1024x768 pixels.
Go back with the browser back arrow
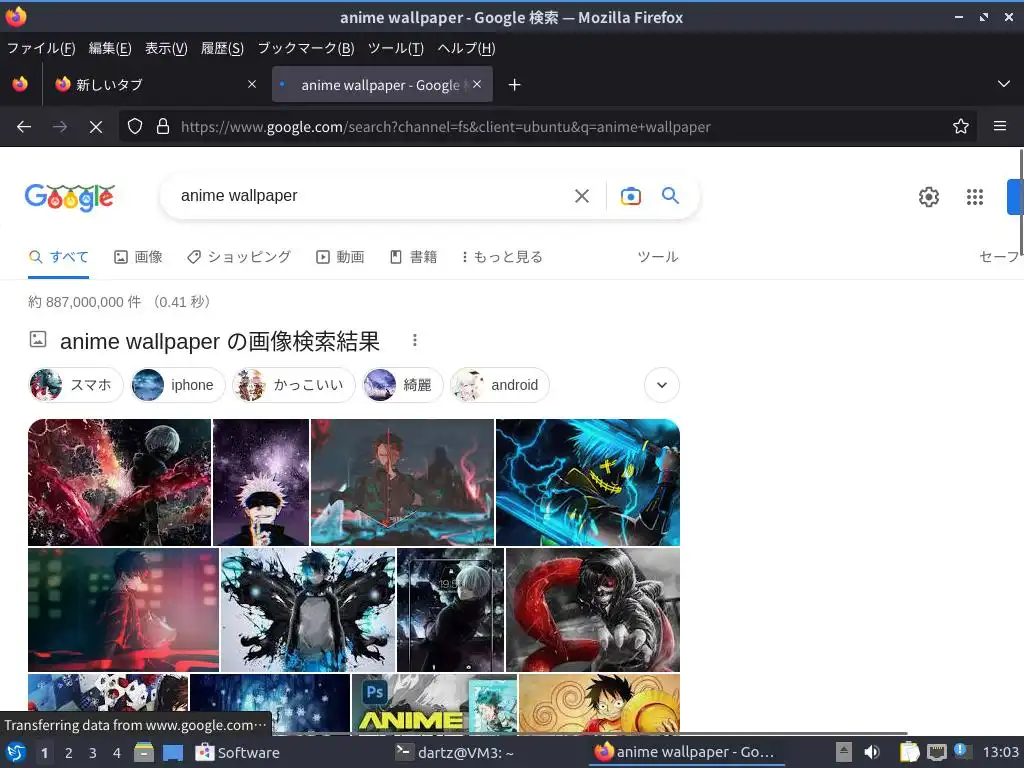(x=24, y=127)
